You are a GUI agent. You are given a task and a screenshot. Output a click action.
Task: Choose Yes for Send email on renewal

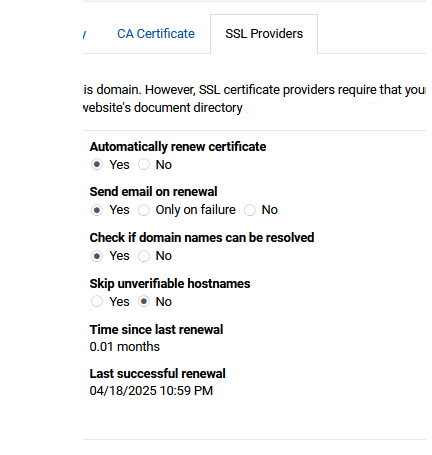pyautogui.click(x=97, y=210)
